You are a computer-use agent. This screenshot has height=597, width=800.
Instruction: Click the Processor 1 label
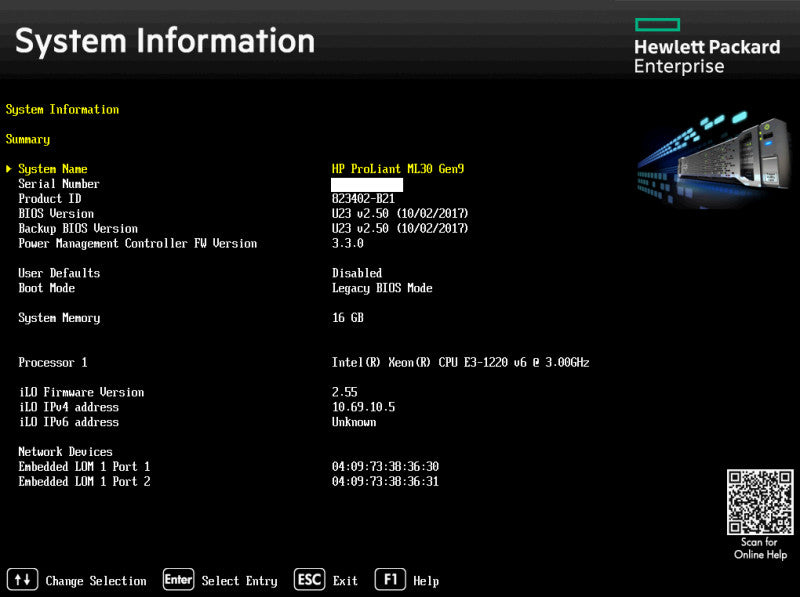click(x=53, y=362)
